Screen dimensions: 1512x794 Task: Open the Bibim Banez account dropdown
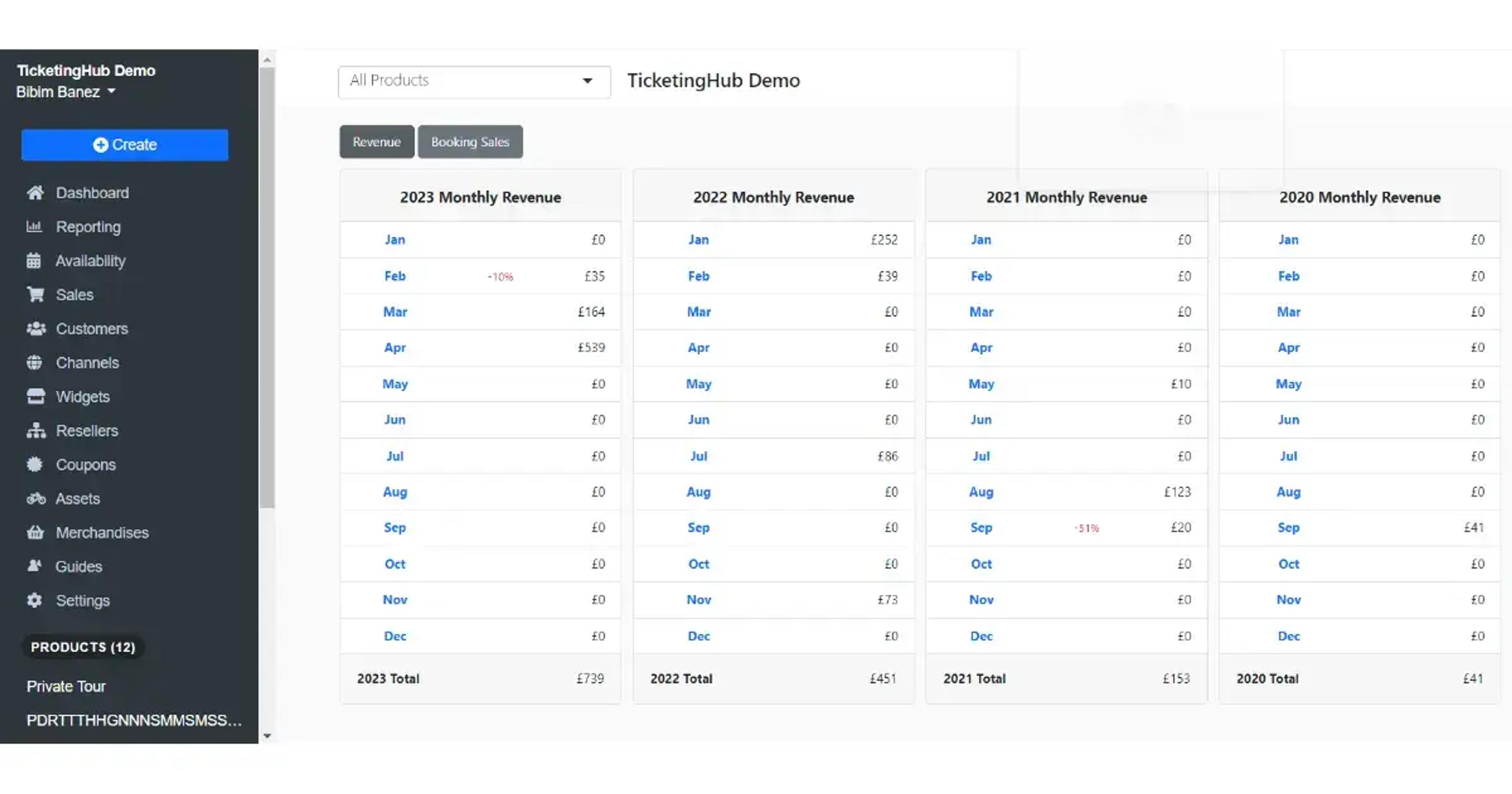(x=66, y=92)
